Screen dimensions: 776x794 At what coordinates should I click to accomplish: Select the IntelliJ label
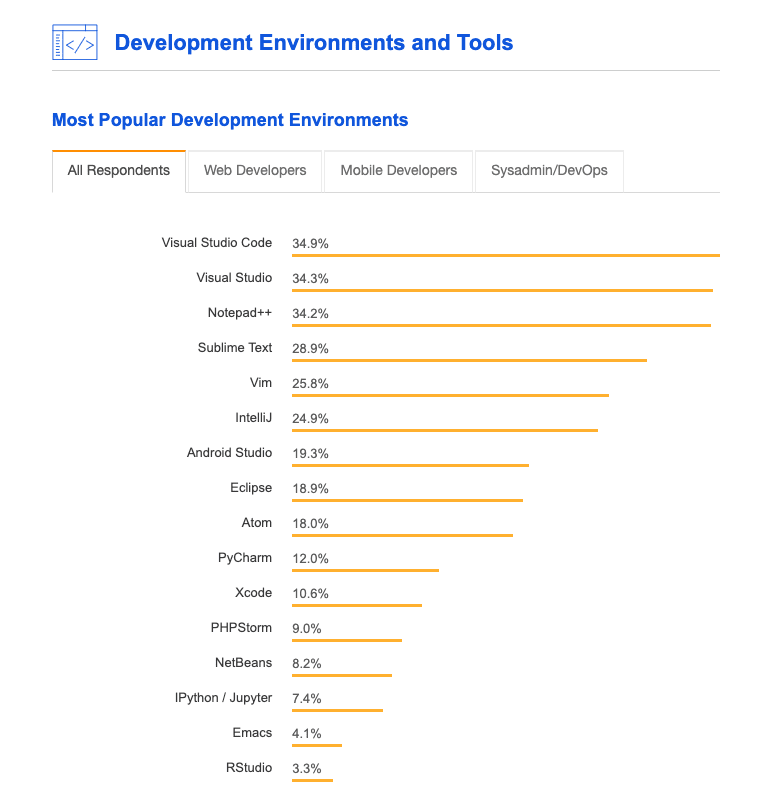253,417
